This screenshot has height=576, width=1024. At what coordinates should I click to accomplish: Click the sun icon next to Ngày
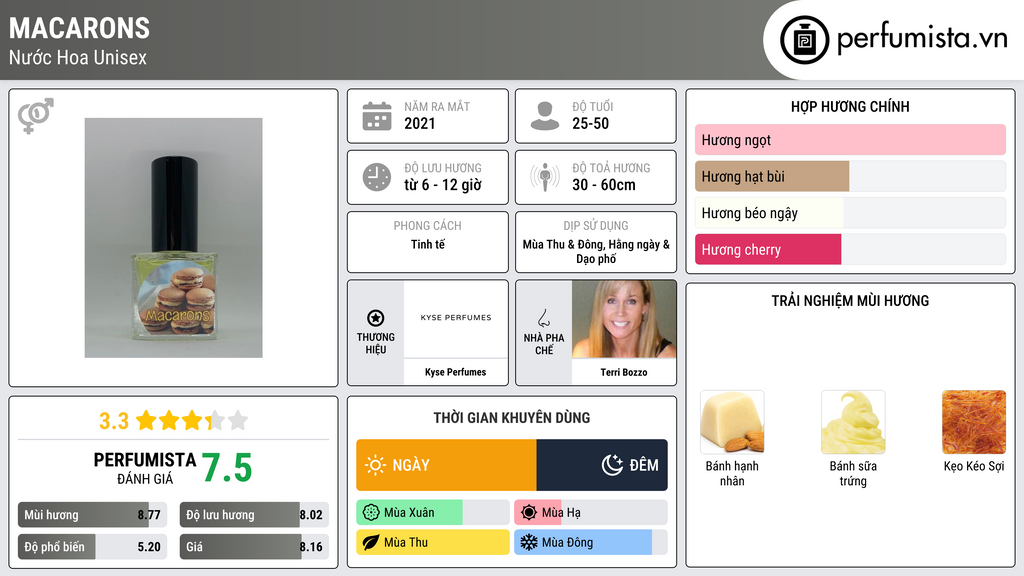click(x=375, y=465)
